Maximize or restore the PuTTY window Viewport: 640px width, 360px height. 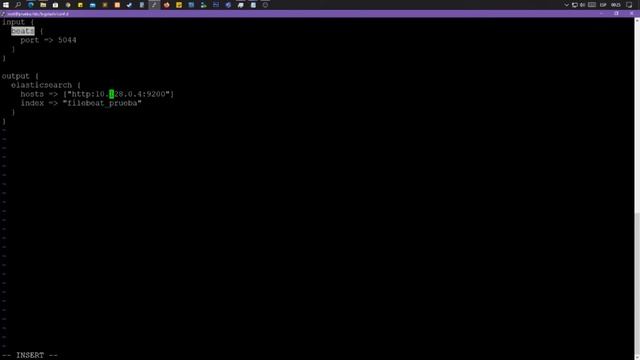(616, 13)
